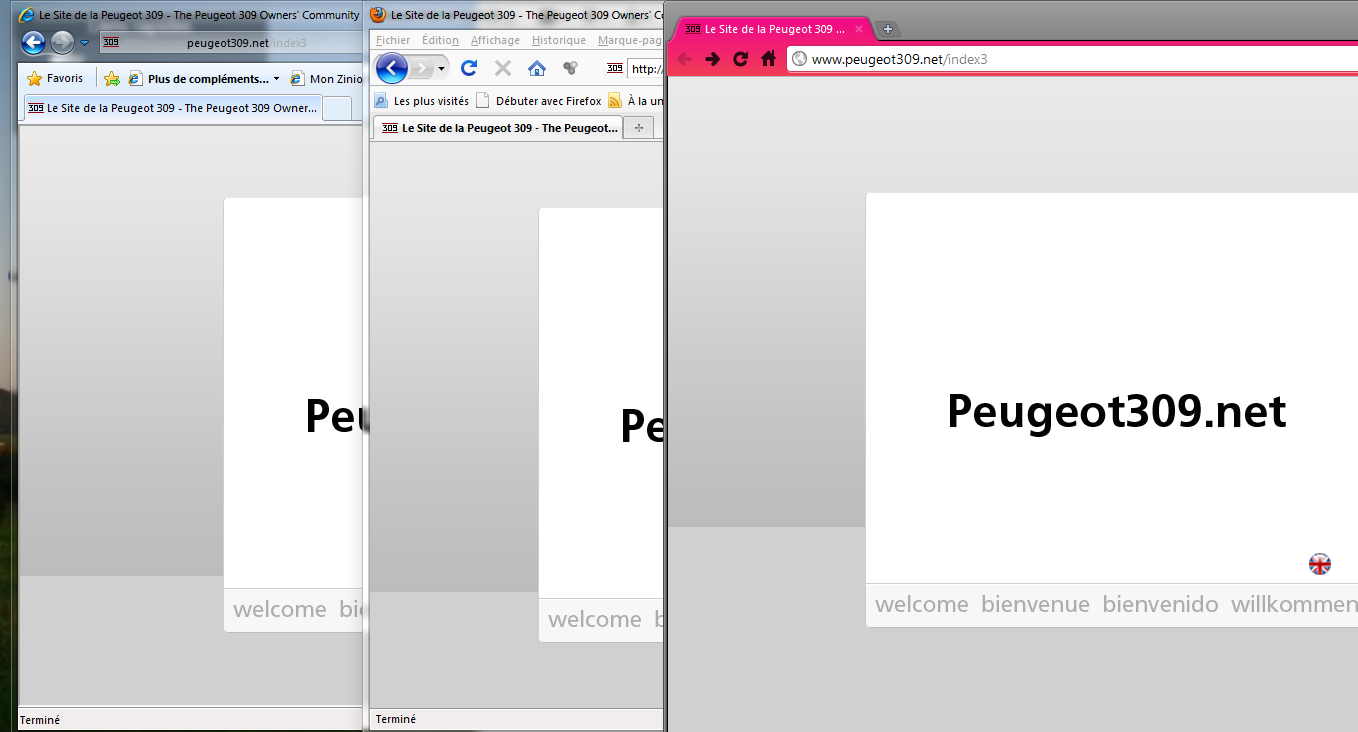Go back in Firefox window
The height and width of the screenshot is (732, 1358).
(x=391, y=68)
